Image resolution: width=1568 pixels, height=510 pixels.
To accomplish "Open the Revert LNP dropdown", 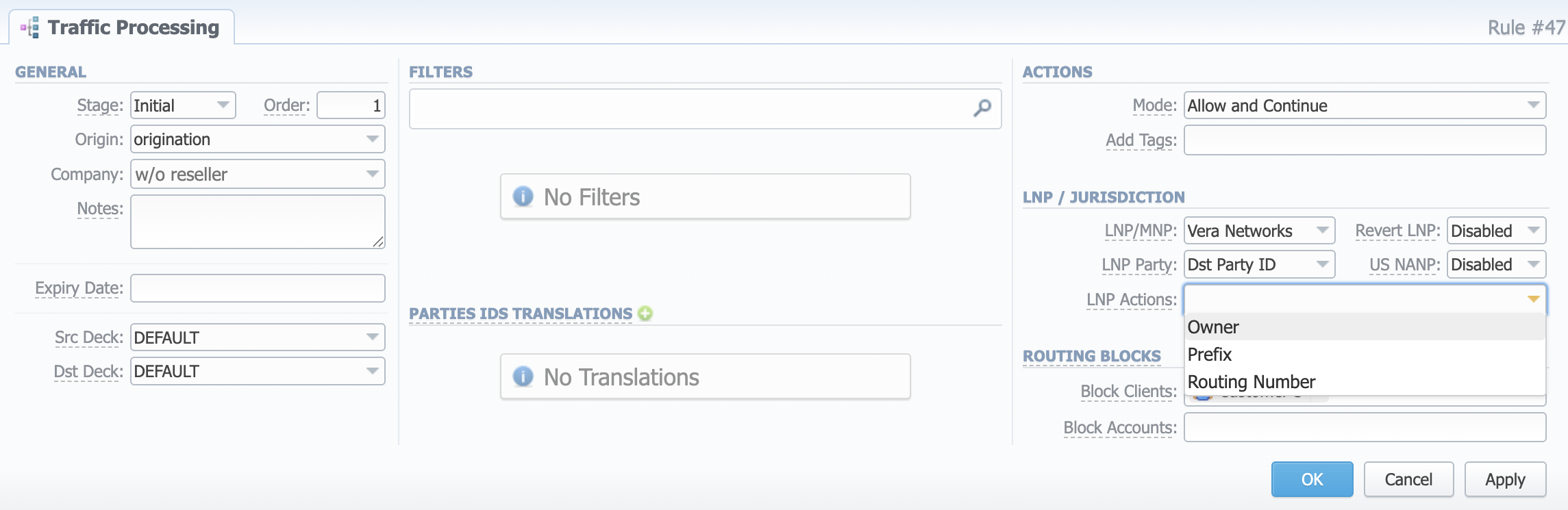I will [1533, 231].
